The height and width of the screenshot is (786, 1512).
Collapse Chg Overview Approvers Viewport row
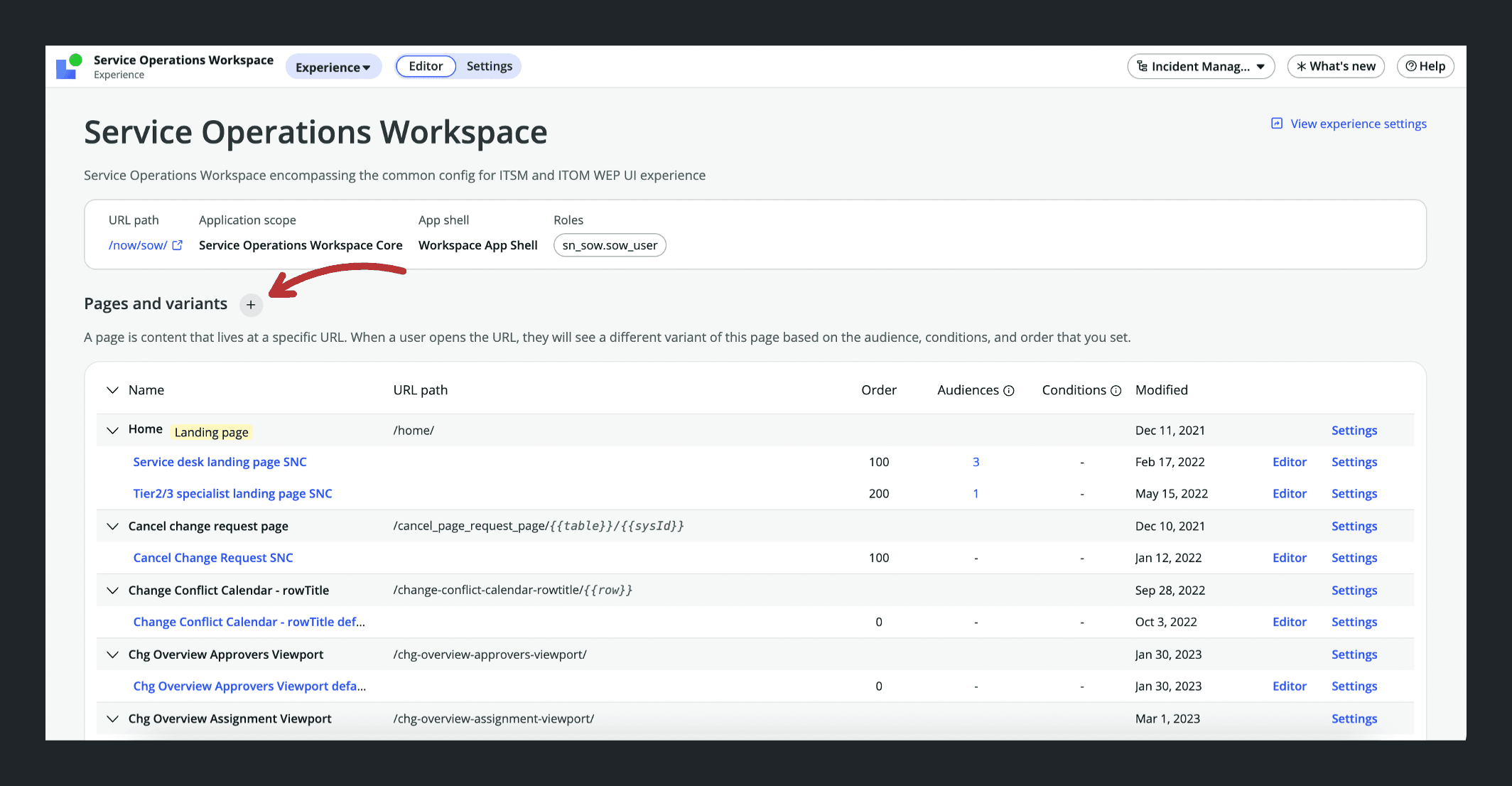click(x=112, y=655)
